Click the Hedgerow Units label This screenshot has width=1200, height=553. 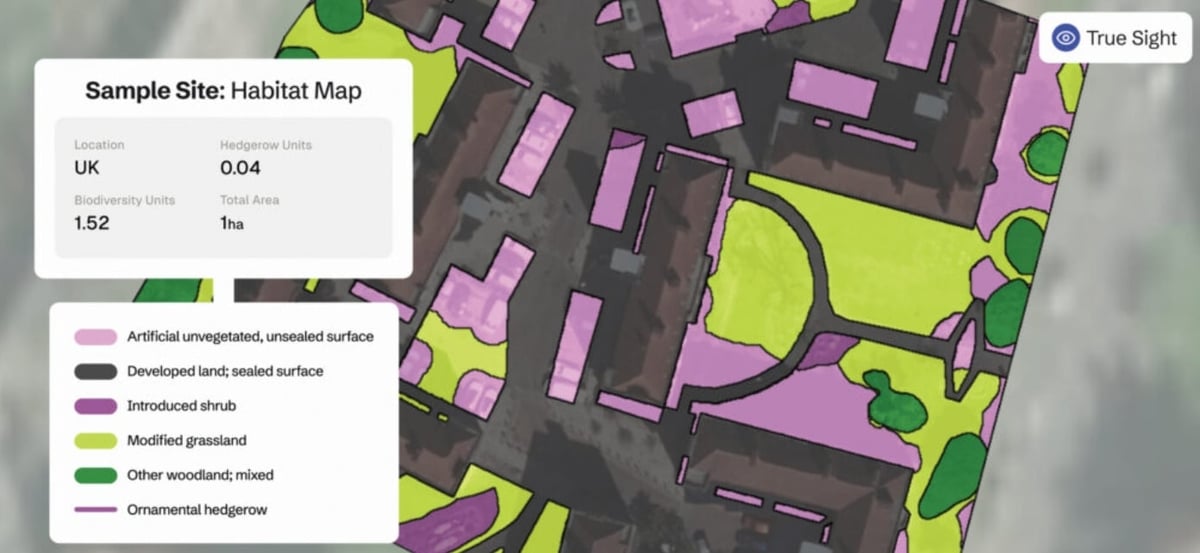[x=266, y=145]
